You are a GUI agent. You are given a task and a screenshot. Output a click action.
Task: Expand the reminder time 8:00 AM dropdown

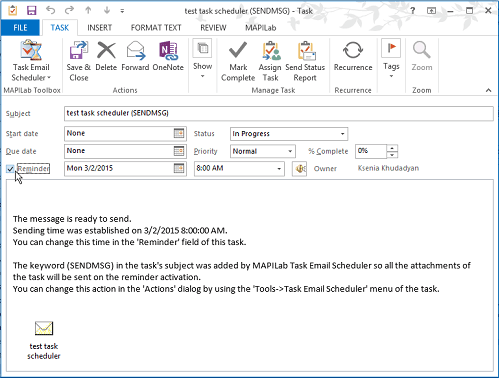coord(279,169)
